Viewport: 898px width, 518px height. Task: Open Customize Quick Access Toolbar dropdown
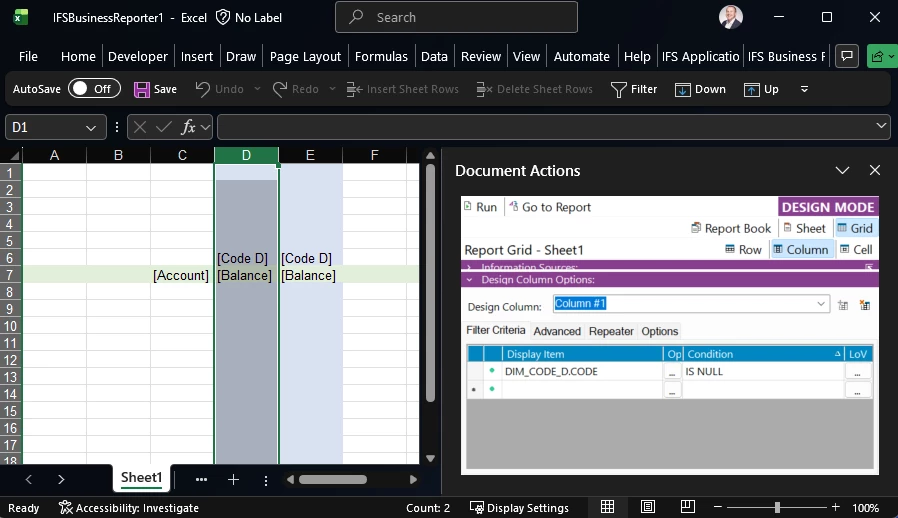point(804,89)
